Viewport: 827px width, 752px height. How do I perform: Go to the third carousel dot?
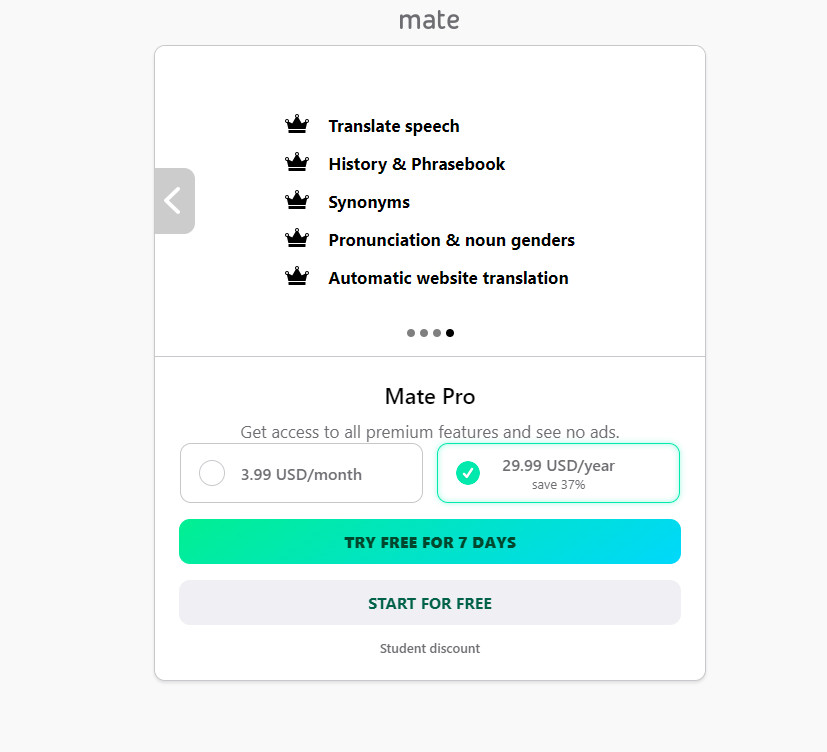(437, 333)
